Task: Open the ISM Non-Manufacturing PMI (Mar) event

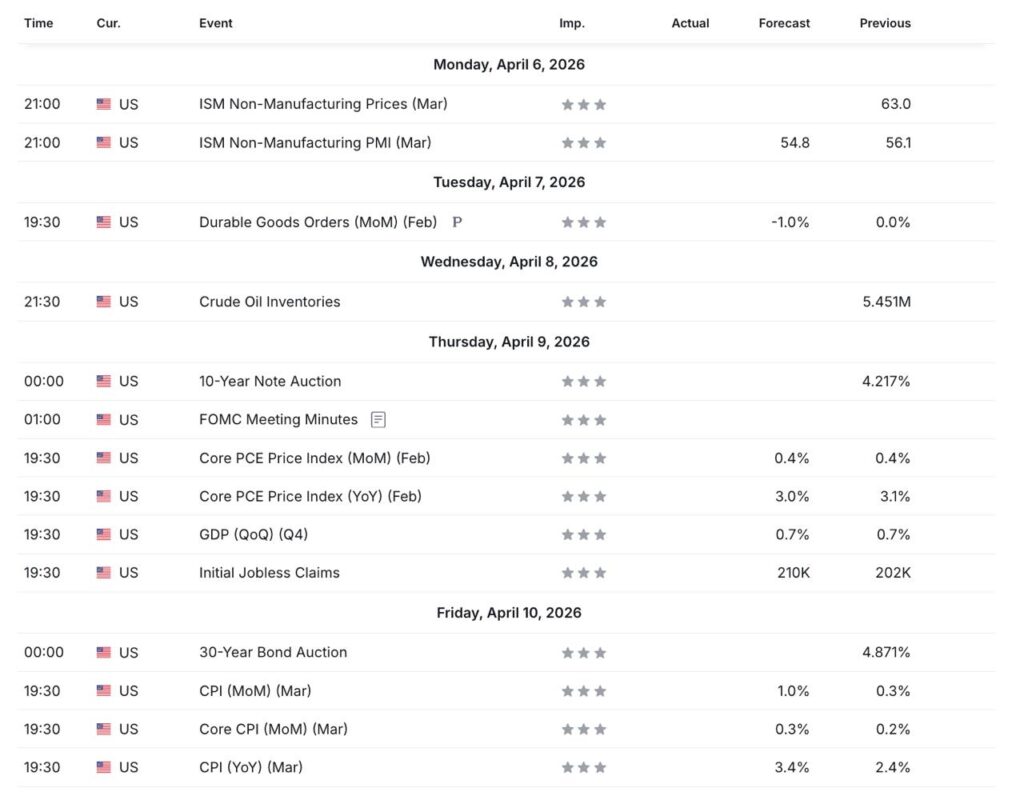Action: click(315, 143)
